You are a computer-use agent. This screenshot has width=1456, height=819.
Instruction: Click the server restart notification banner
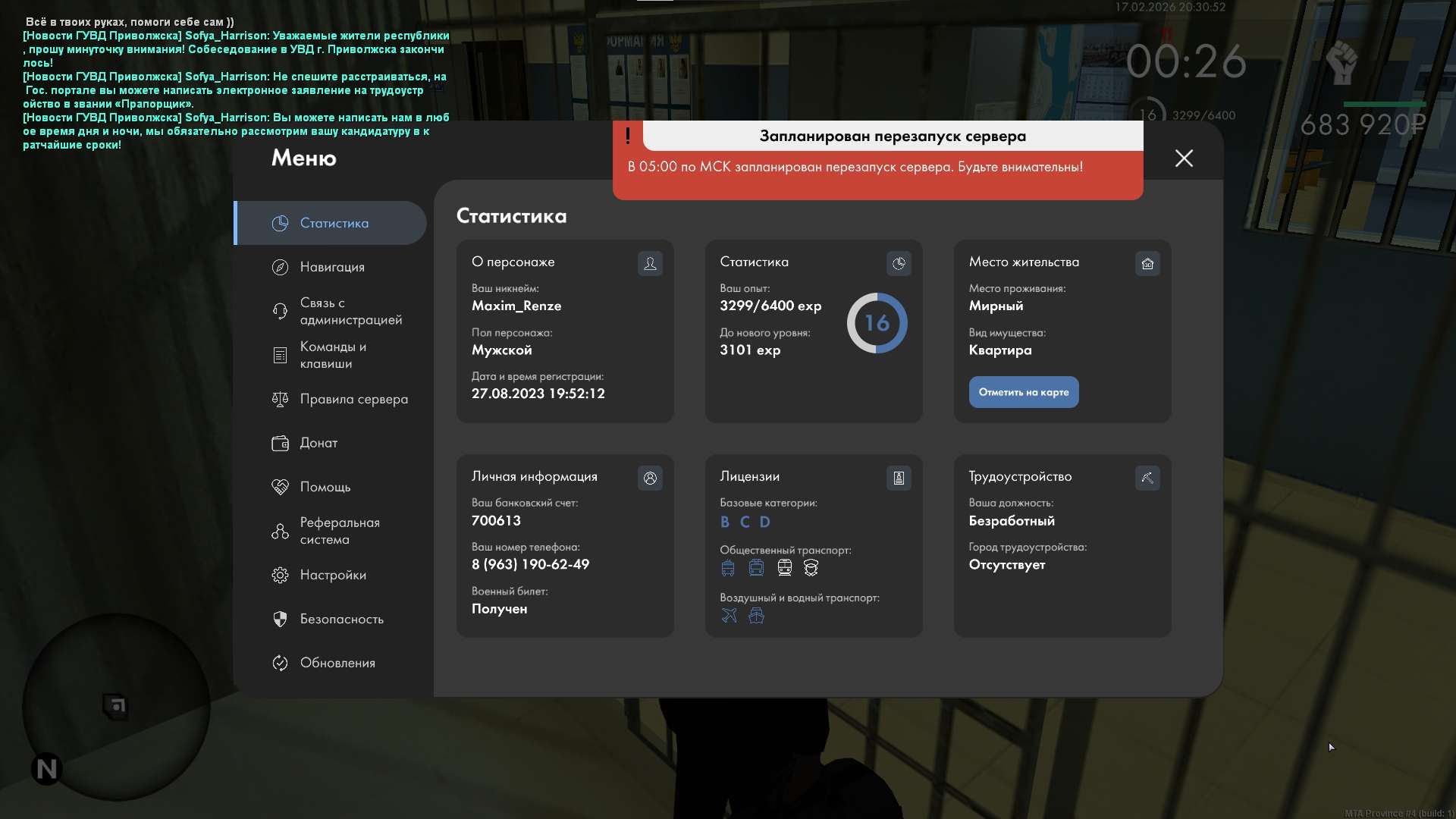(x=877, y=161)
